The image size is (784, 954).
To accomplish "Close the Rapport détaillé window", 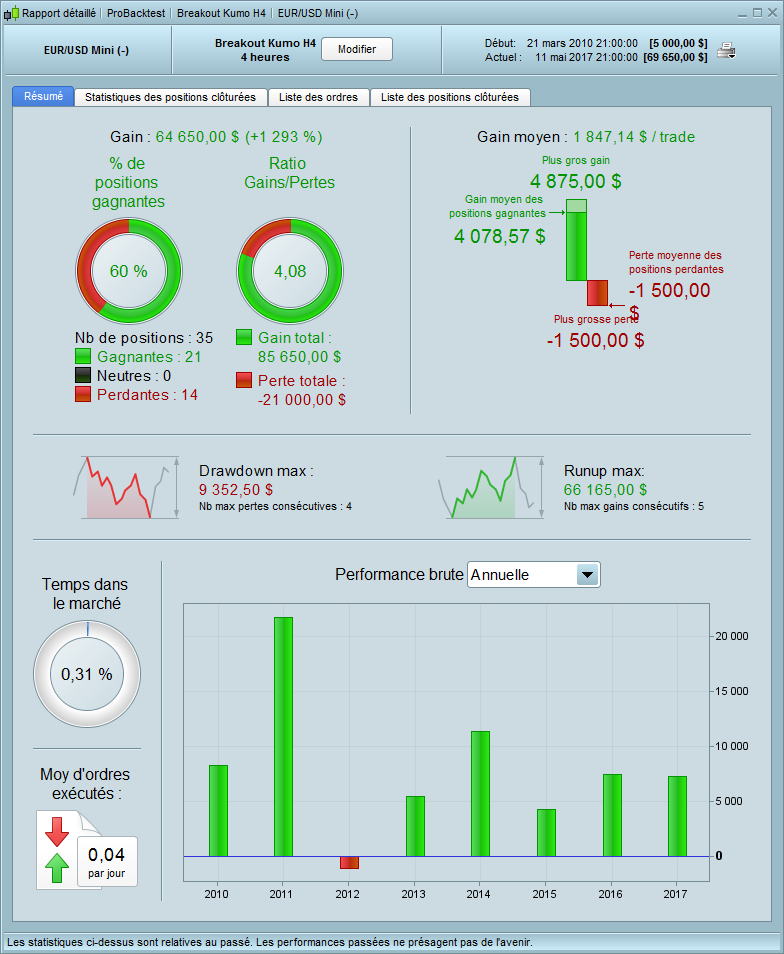I will pos(772,13).
